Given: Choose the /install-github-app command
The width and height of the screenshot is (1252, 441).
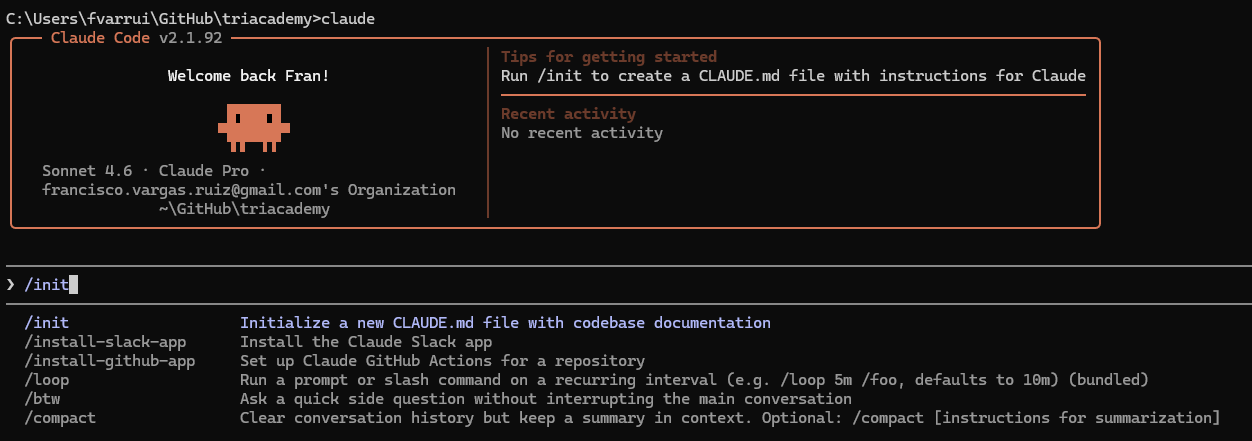Looking at the screenshot, I should (110, 361).
